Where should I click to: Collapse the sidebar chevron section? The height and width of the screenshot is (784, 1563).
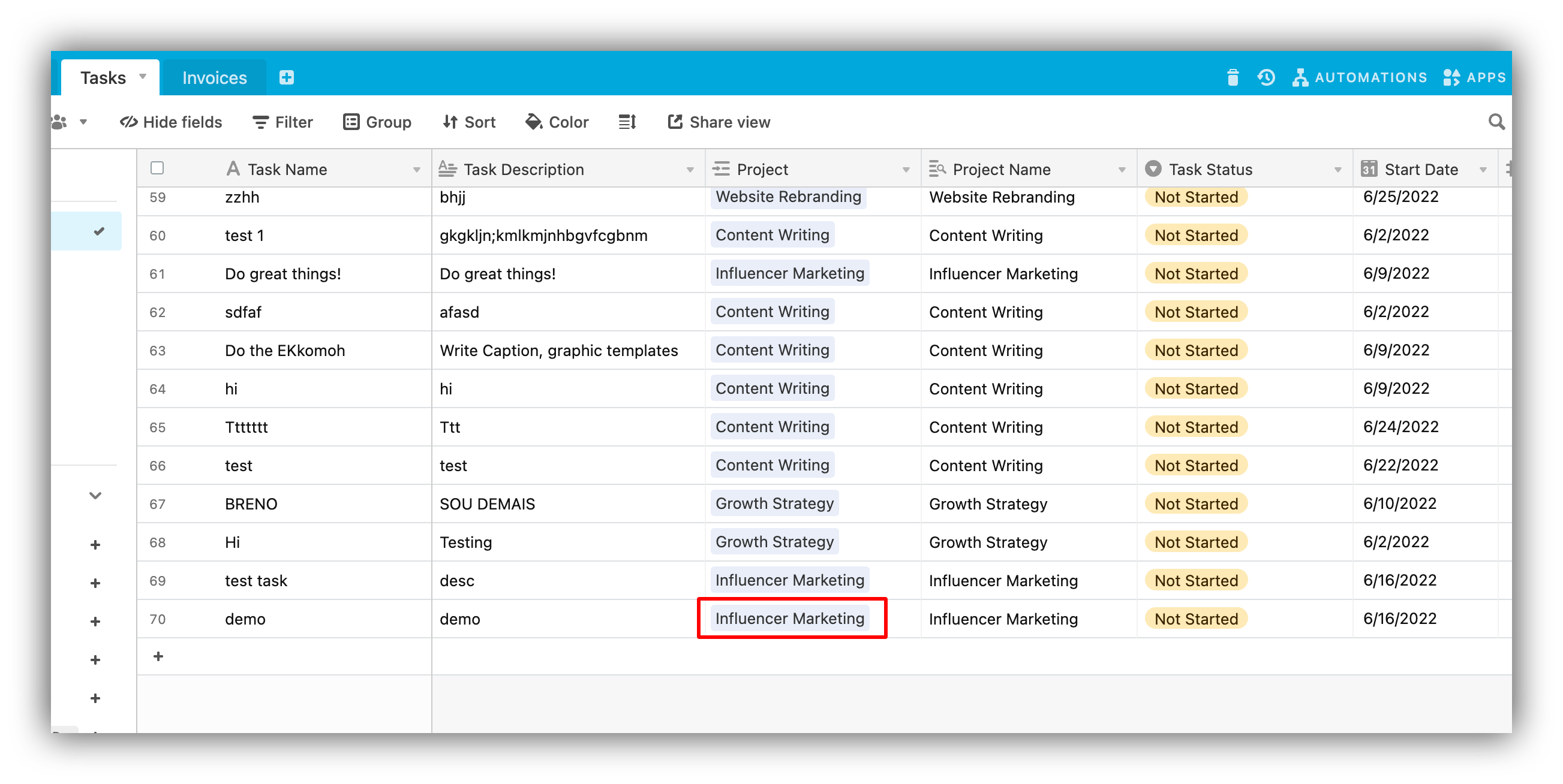95,495
